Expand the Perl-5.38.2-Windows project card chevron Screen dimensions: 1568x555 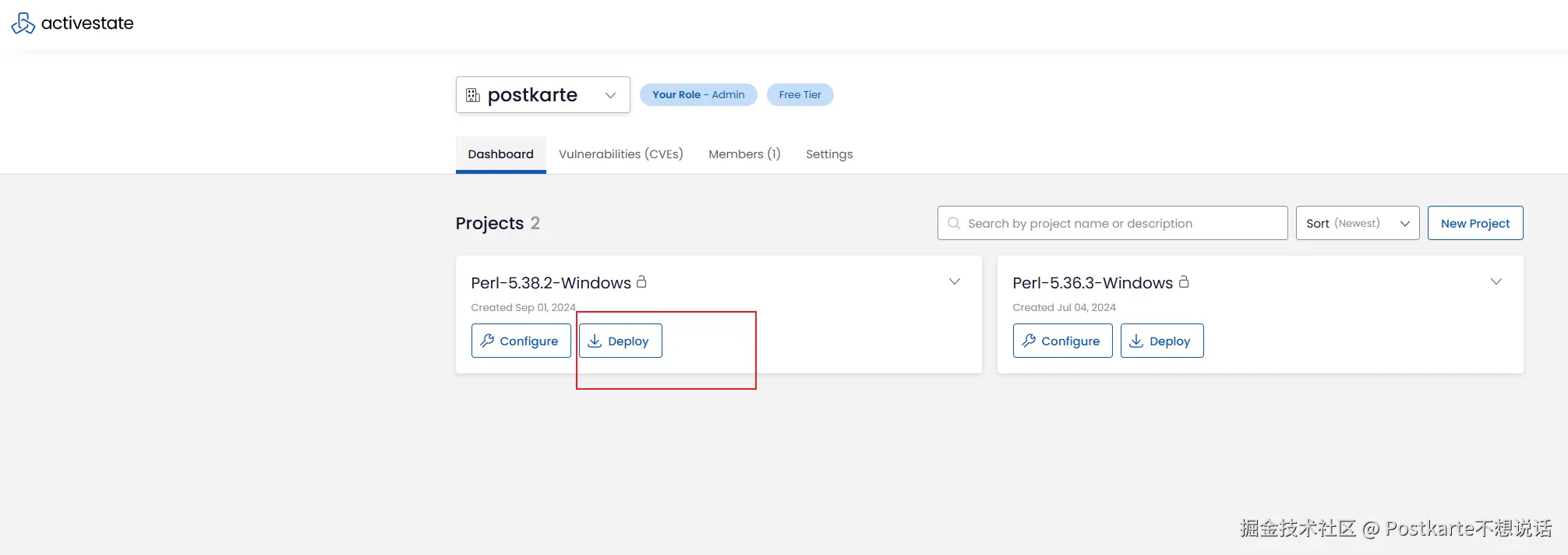tap(955, 281)
